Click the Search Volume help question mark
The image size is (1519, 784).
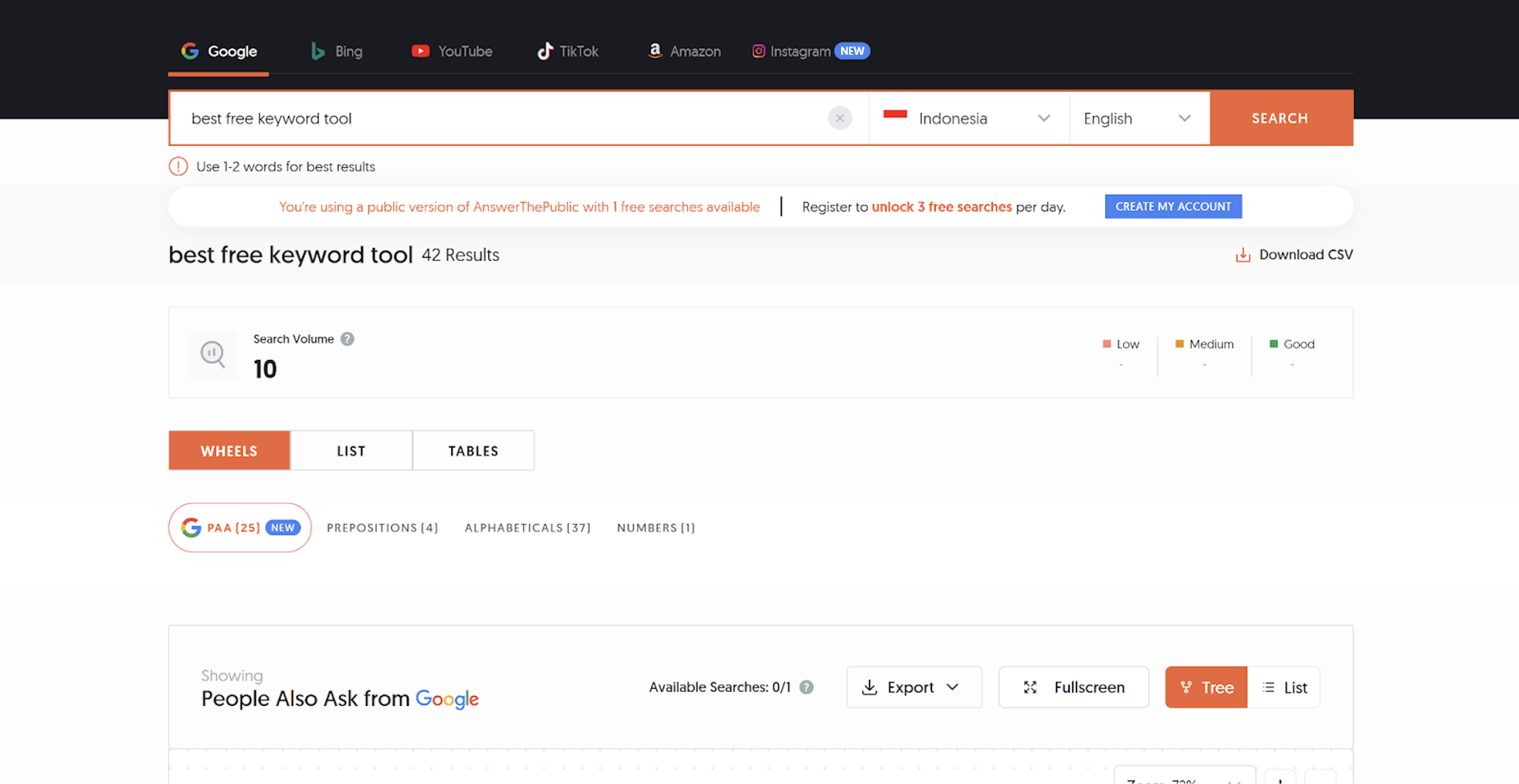[x=347, y=339]
